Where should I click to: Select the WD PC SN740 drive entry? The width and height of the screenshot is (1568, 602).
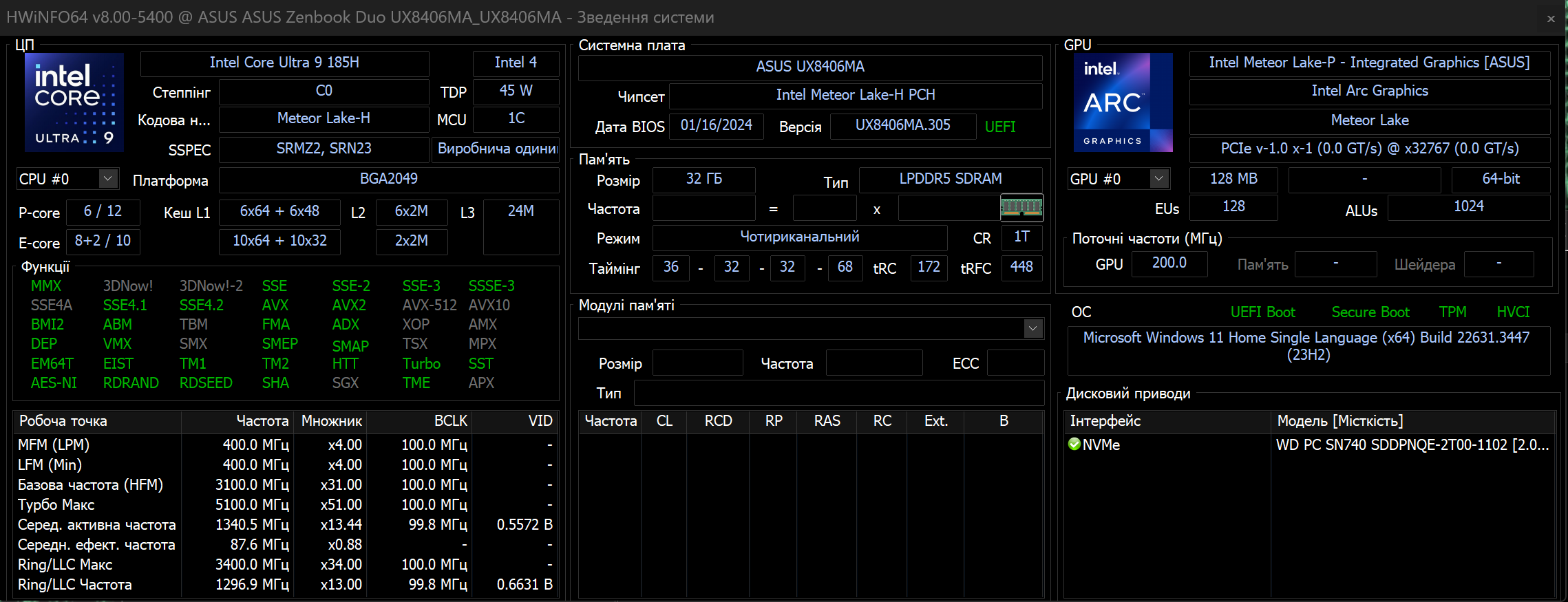tap(1411, 445)
